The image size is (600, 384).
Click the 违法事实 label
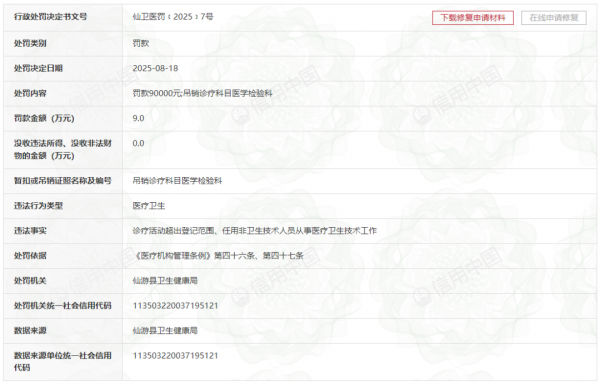[30, 231]
